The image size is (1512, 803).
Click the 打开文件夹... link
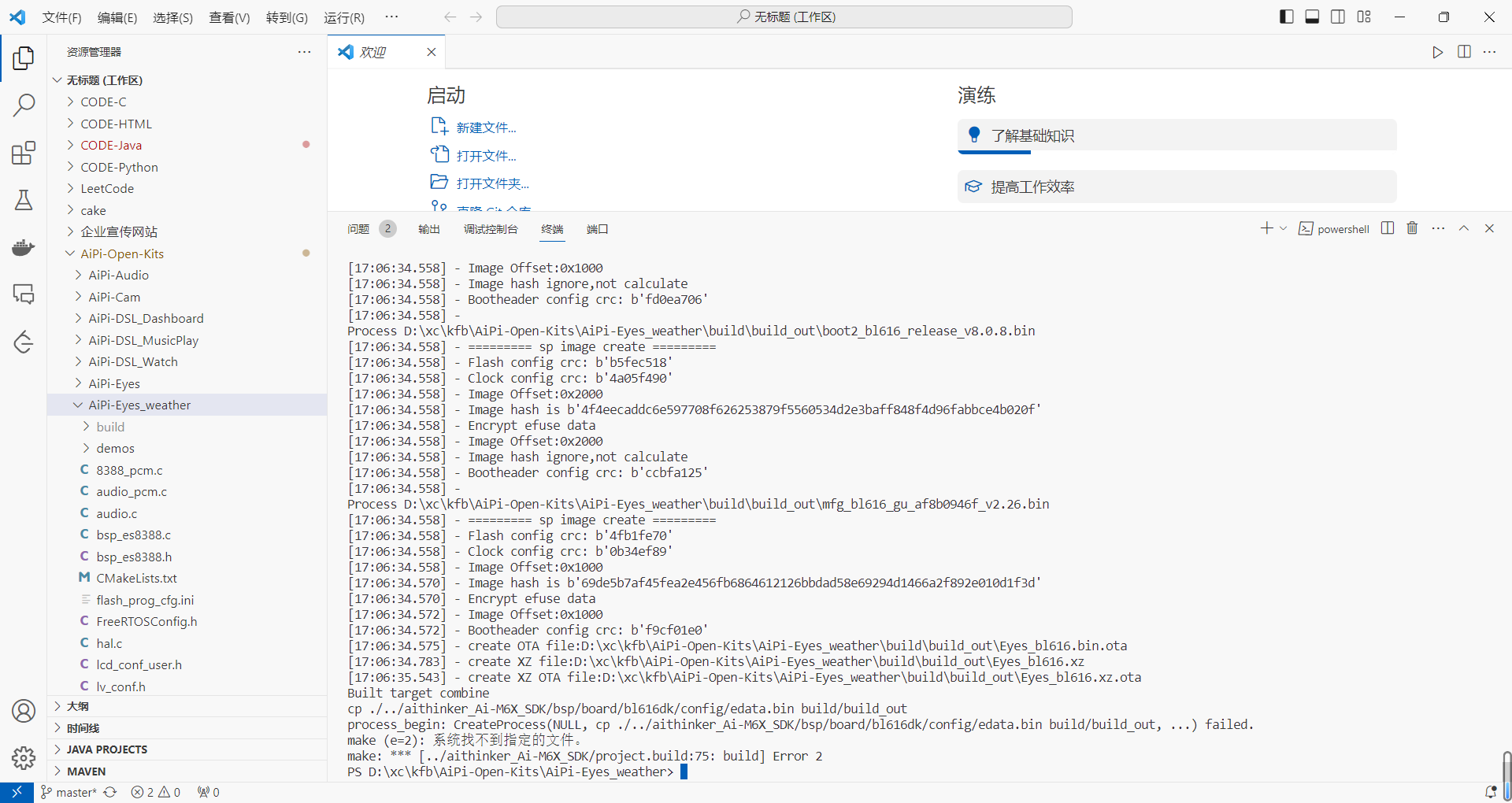[493, 183]
